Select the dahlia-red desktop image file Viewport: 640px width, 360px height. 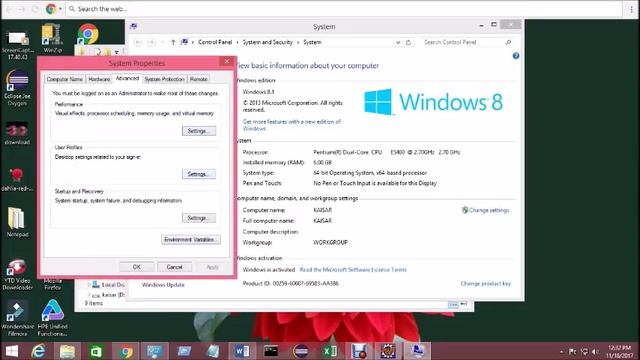(x=17, y=180)
